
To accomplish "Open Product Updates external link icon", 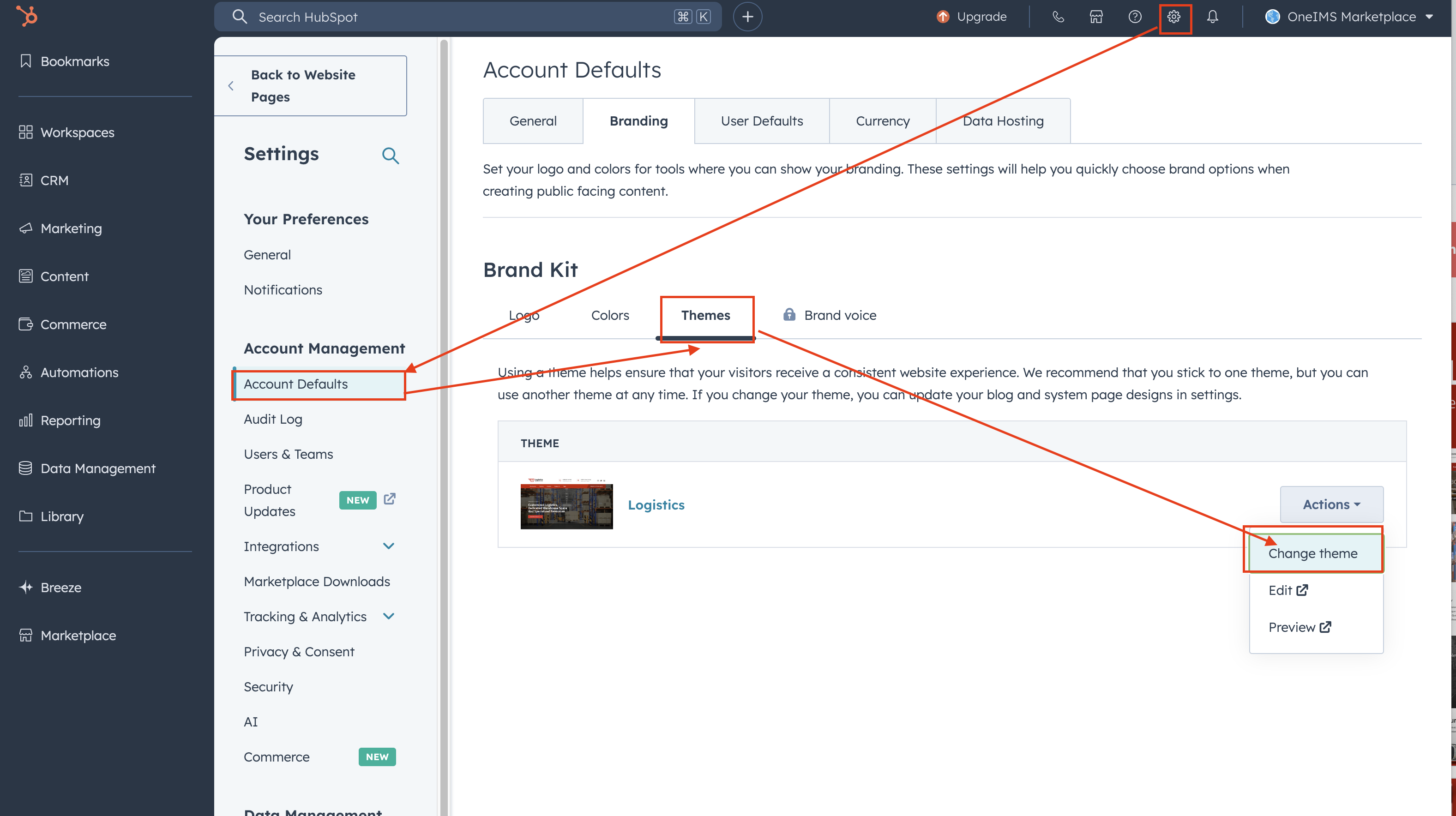I will [390, 499].
